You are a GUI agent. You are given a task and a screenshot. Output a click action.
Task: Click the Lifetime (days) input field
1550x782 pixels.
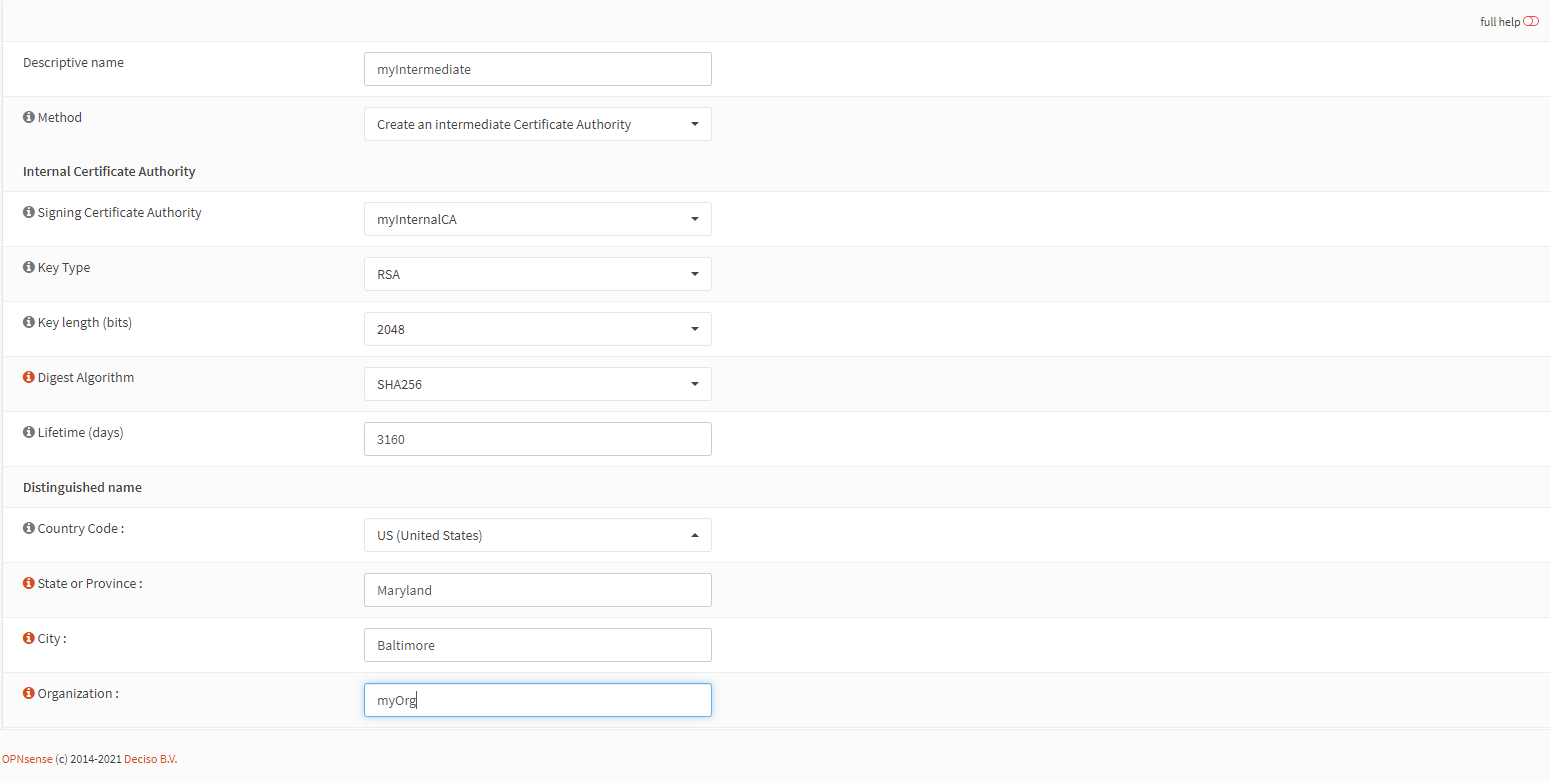tap(538, 439)
